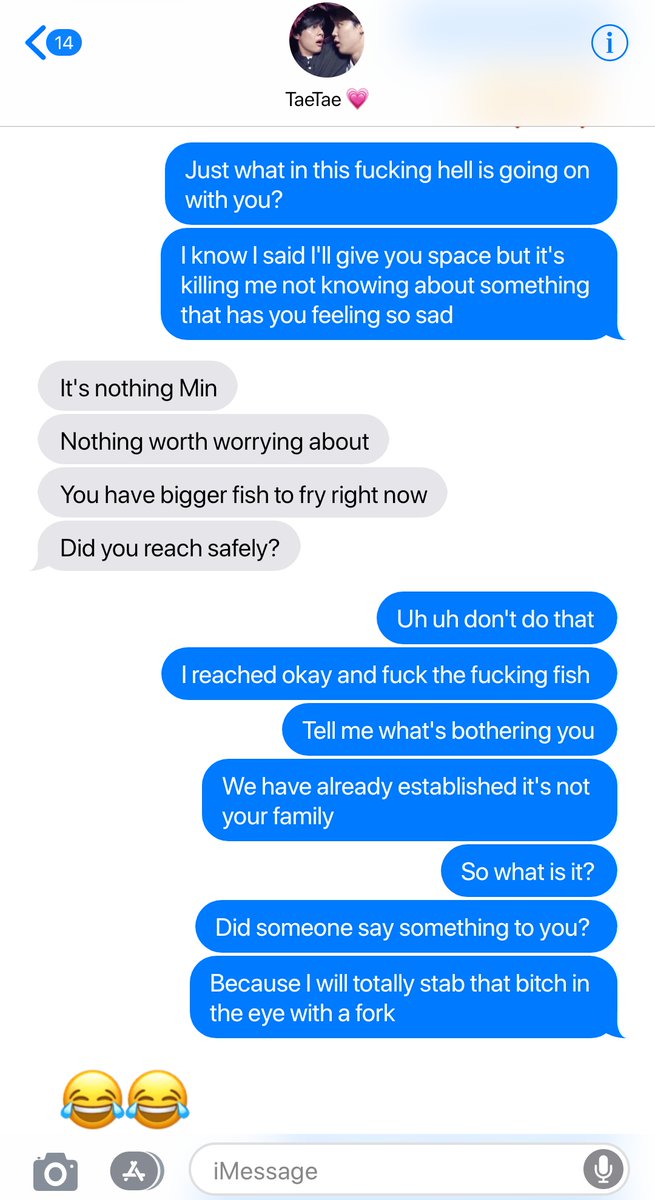Tap the back arrow showing 14 unread
The height and width of the screenshot is (1200, 655).
coord(54,43)
